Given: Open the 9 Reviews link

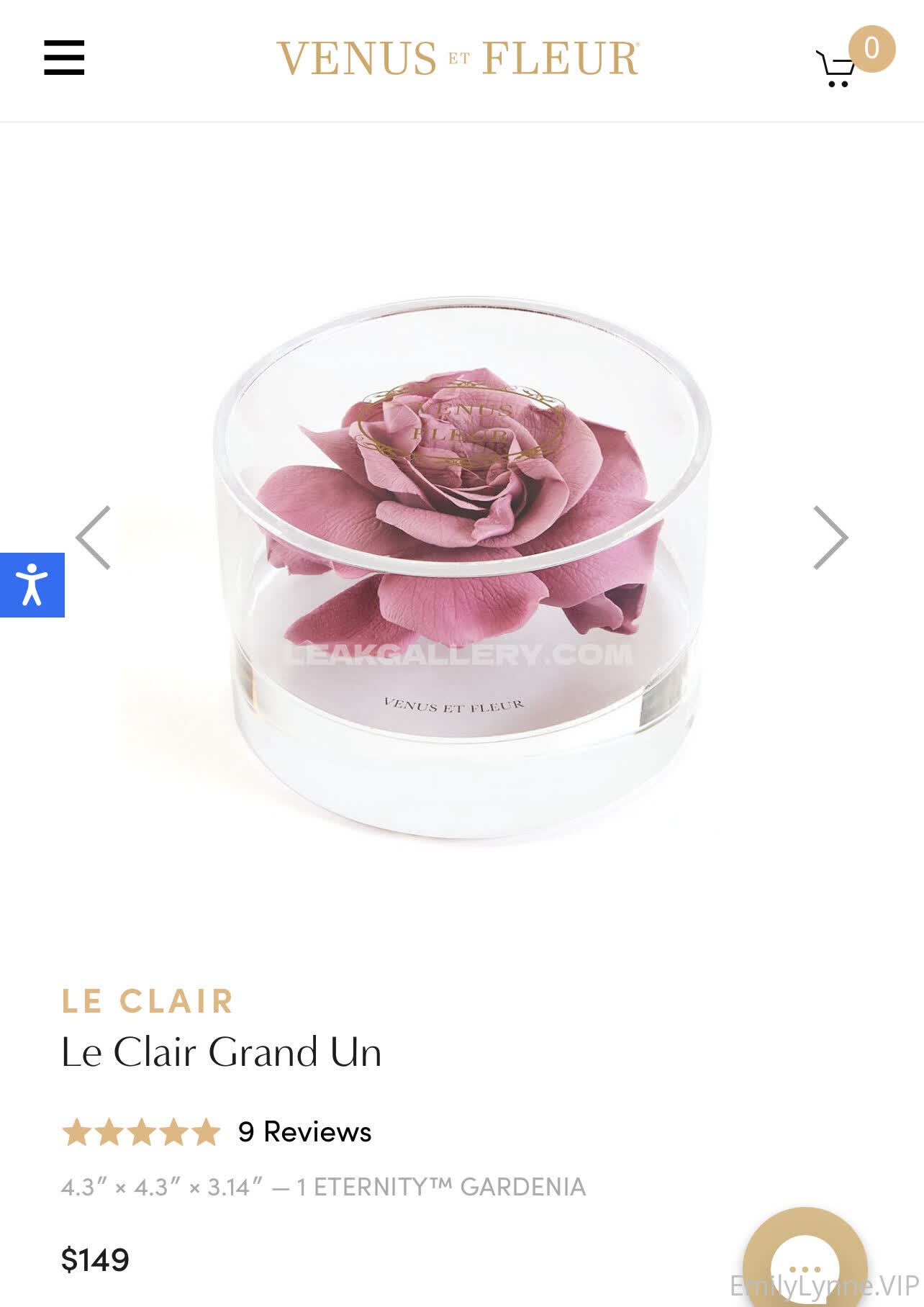Looking at the screenshot, I should pyautogui.click(x=304, y=1131).
